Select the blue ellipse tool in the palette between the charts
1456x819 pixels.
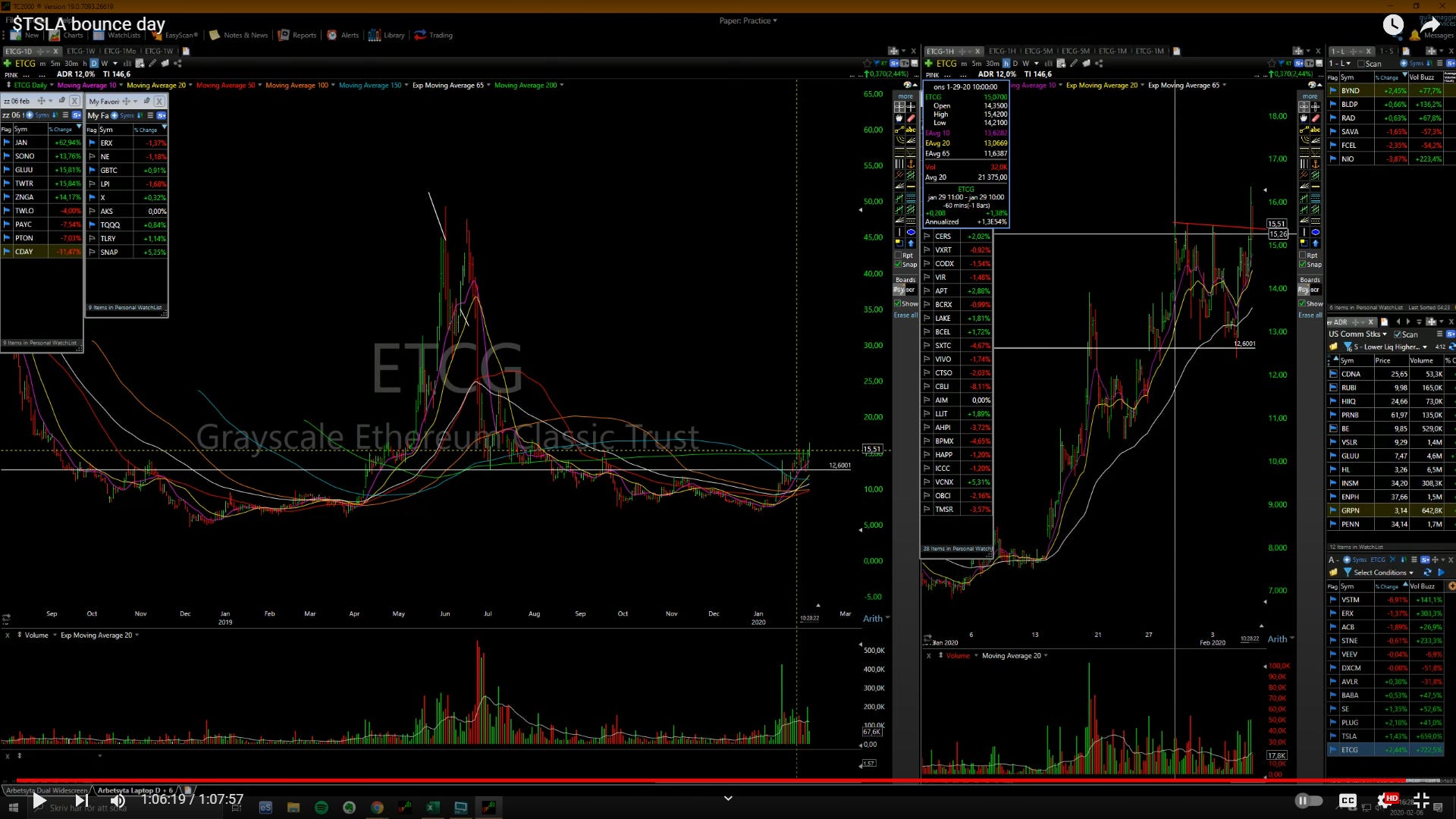tap(911, 232)
